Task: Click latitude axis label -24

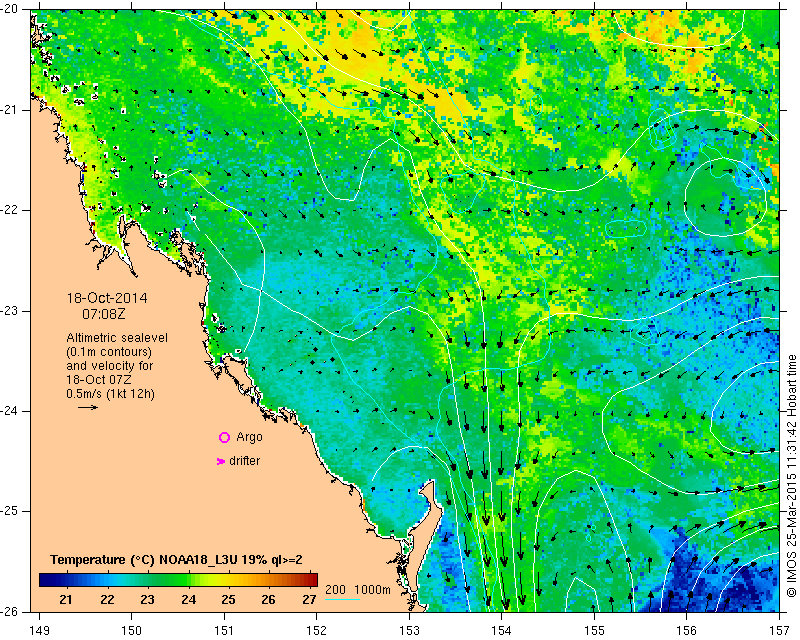Action: [9, 411]
